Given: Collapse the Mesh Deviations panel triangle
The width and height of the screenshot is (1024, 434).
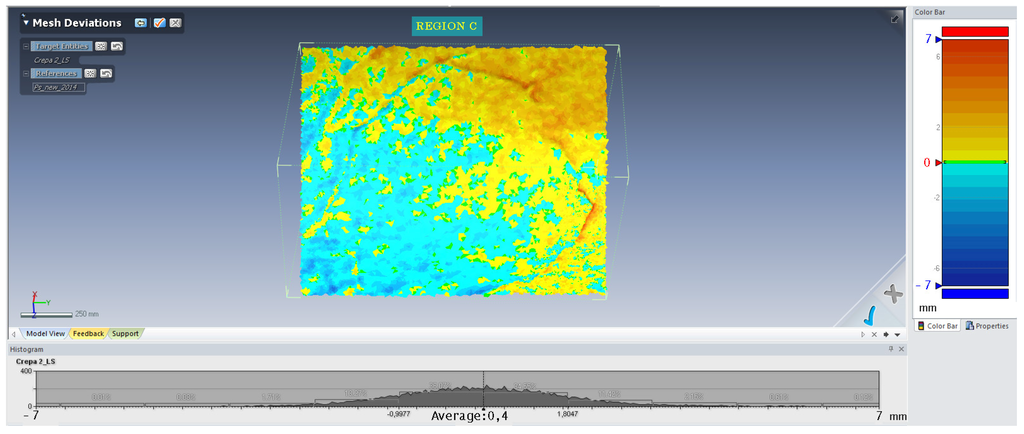Looking at the screenshot, I should point(26,23).
